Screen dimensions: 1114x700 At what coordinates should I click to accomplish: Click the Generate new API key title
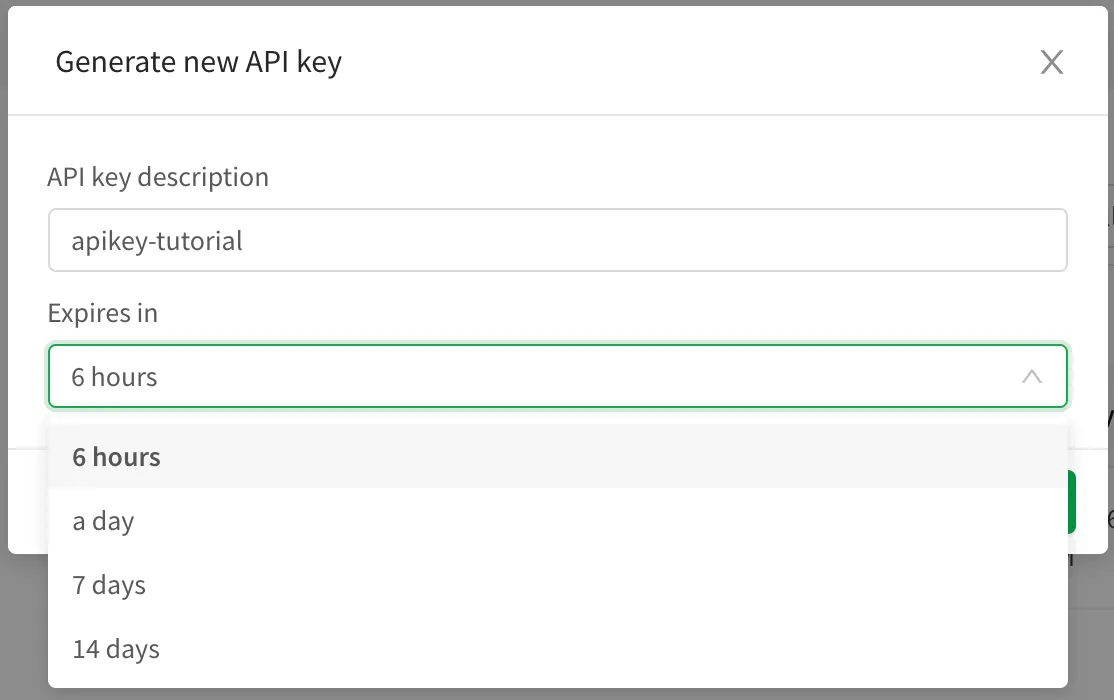[199, 62]
